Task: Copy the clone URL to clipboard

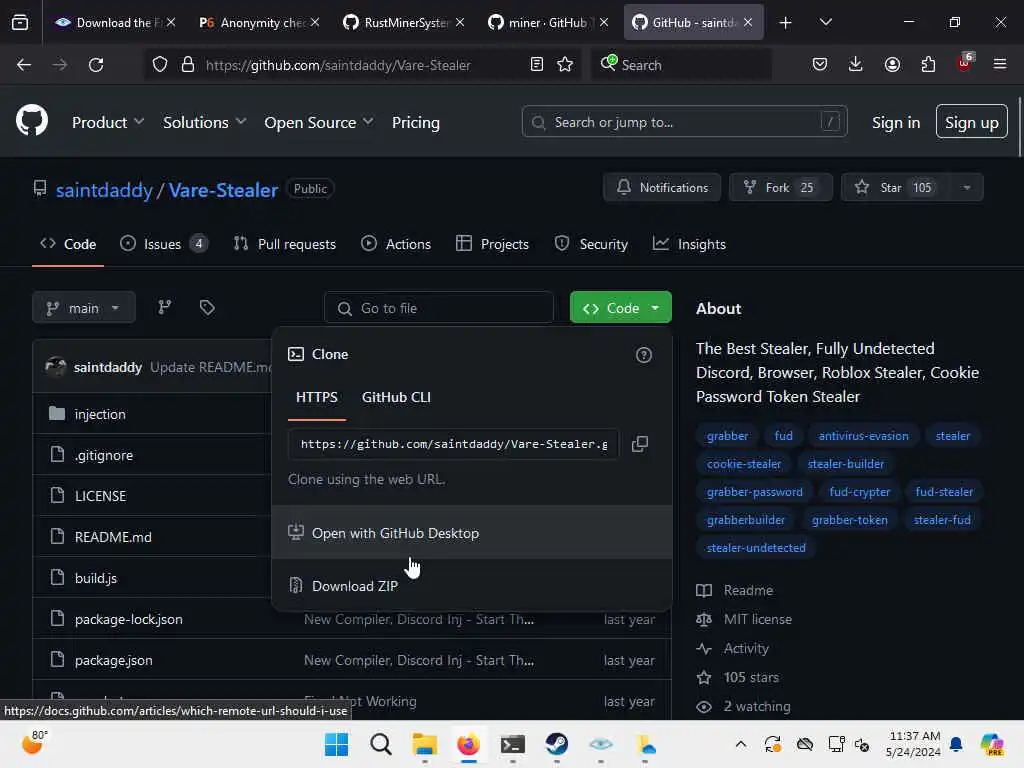Action: coord(640,444)
